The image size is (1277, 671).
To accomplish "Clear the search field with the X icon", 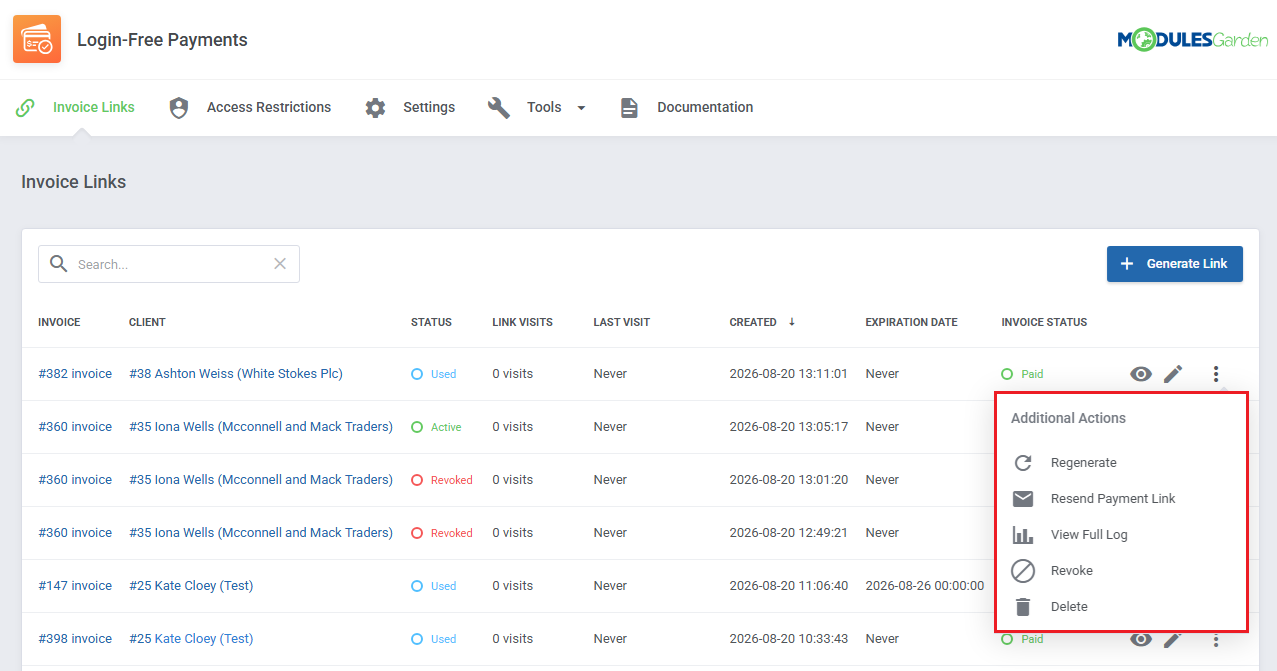I will (x=280, y=264).
